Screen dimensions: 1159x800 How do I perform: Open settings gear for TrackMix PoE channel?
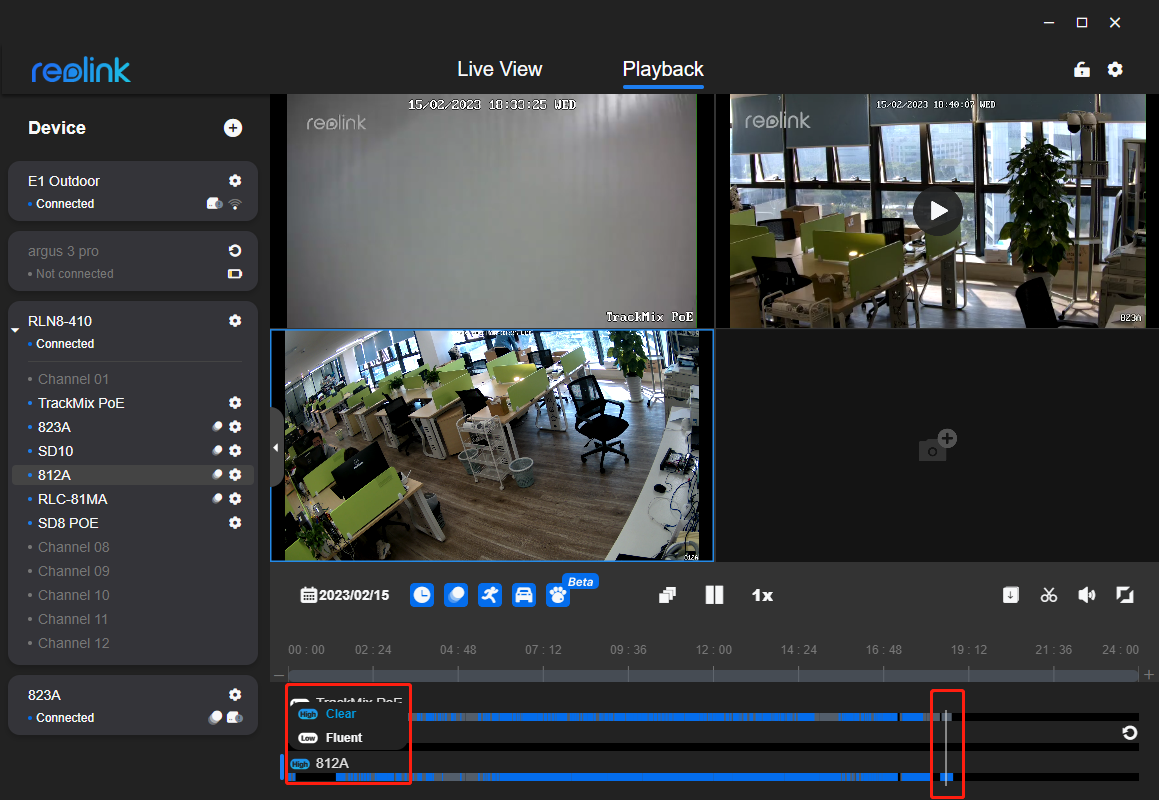click(235, 403)
